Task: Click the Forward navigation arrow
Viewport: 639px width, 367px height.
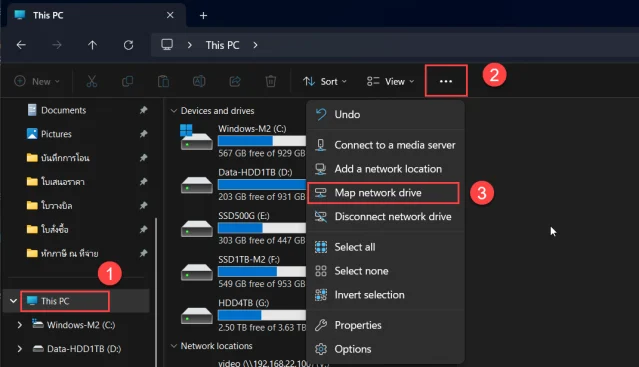Action: click(x=57, y=45)
